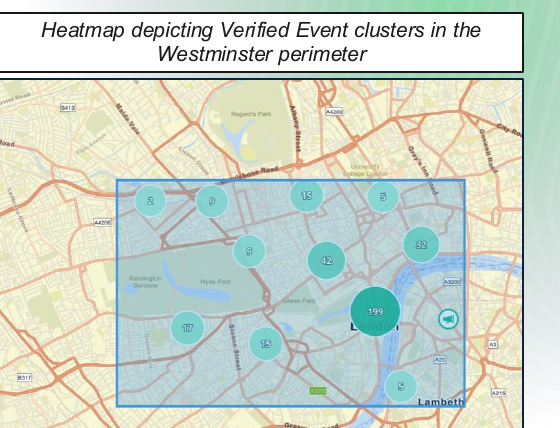
Task: Select the cluster marker labeled 42
Action: 326,260
